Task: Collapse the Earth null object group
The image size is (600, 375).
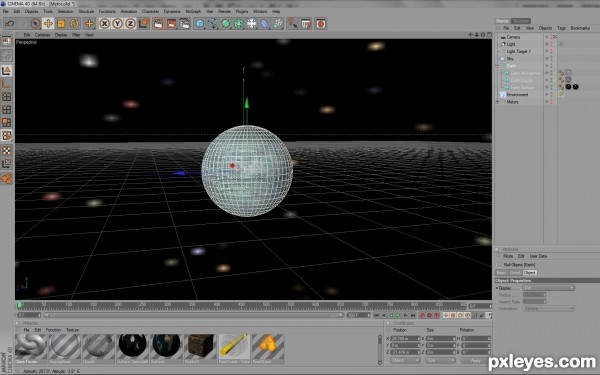Action: [498, 66]
